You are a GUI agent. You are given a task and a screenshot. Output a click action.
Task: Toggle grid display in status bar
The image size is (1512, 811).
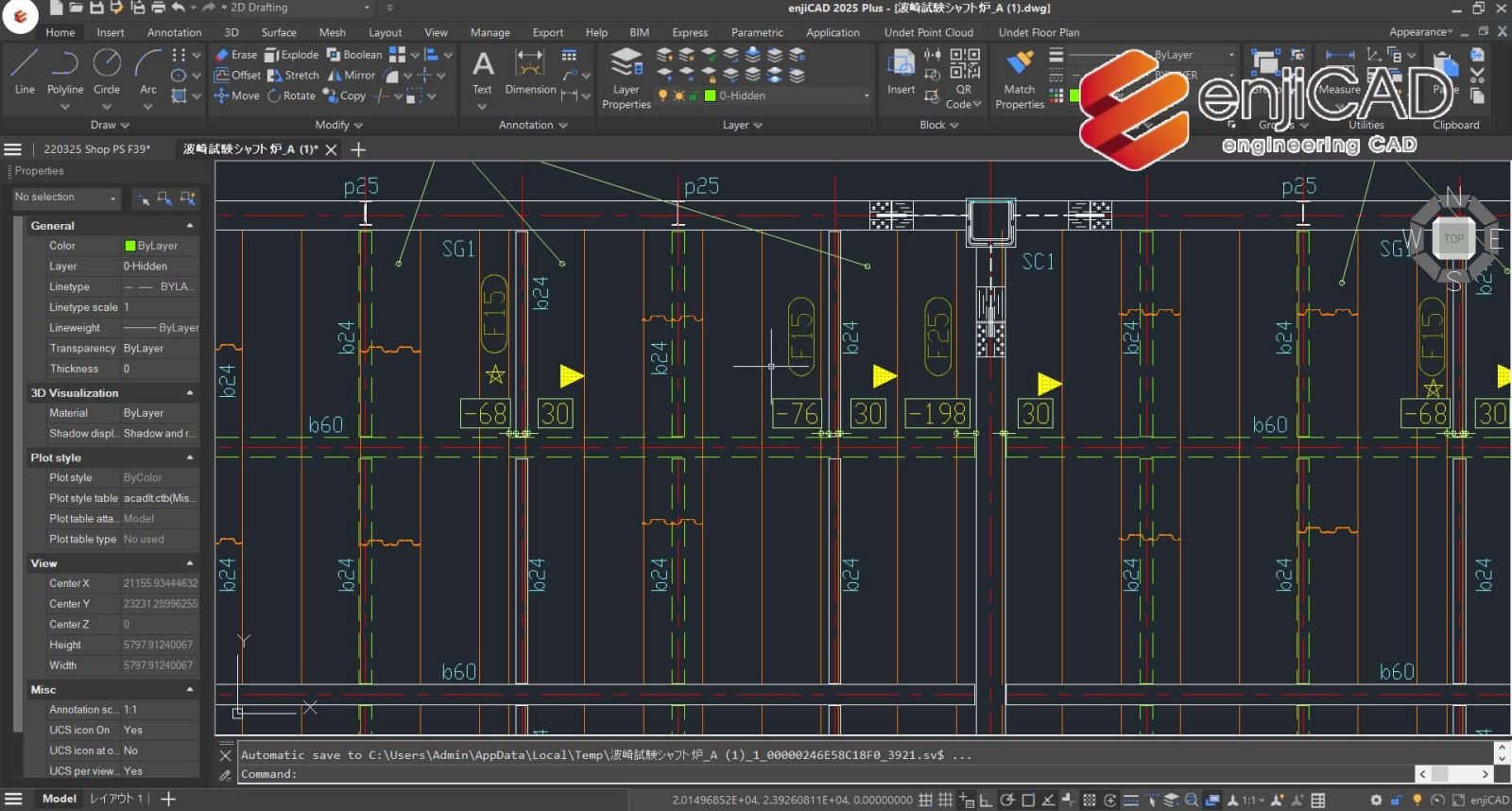(x=926, y=800)
